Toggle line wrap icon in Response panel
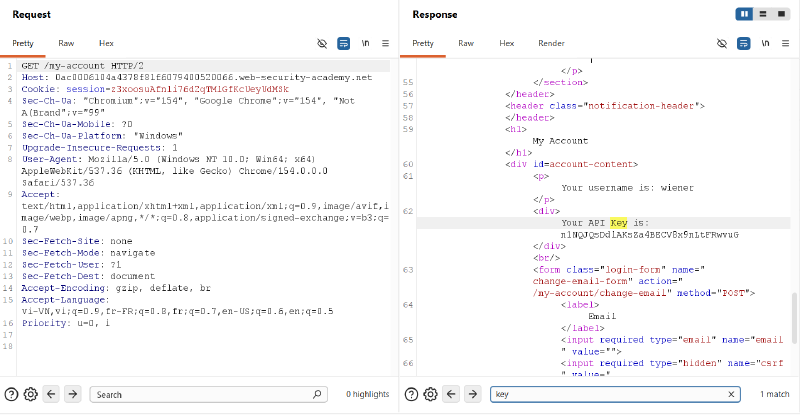 coord(744,43)
